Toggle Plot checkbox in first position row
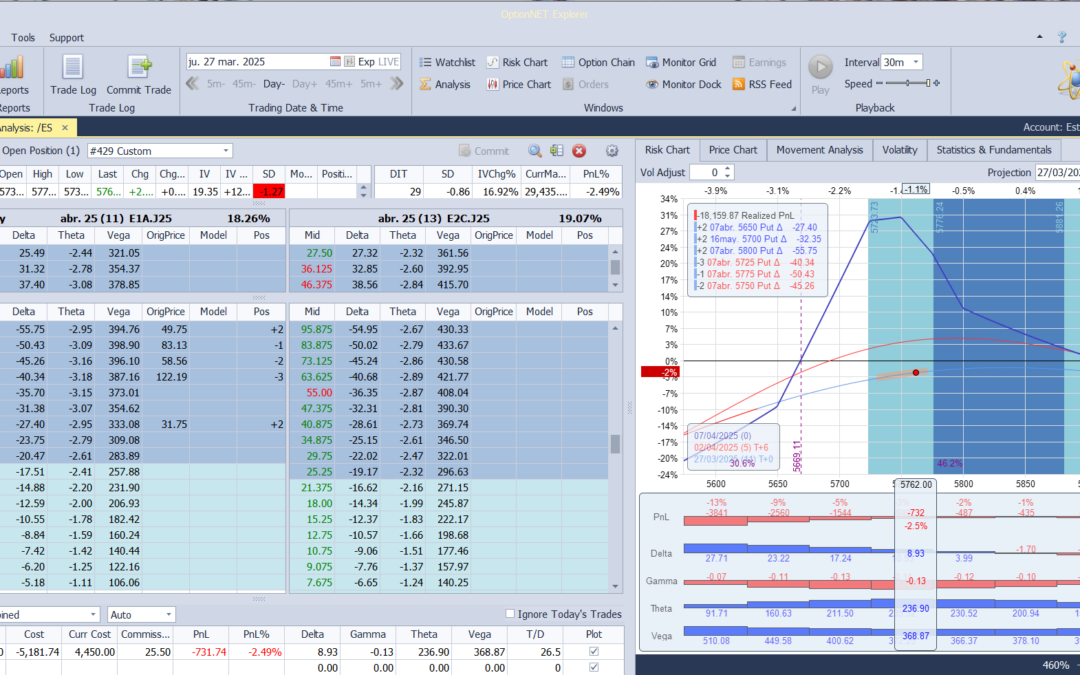Viewport: 1080px width, 675px height. click(595, 652)
